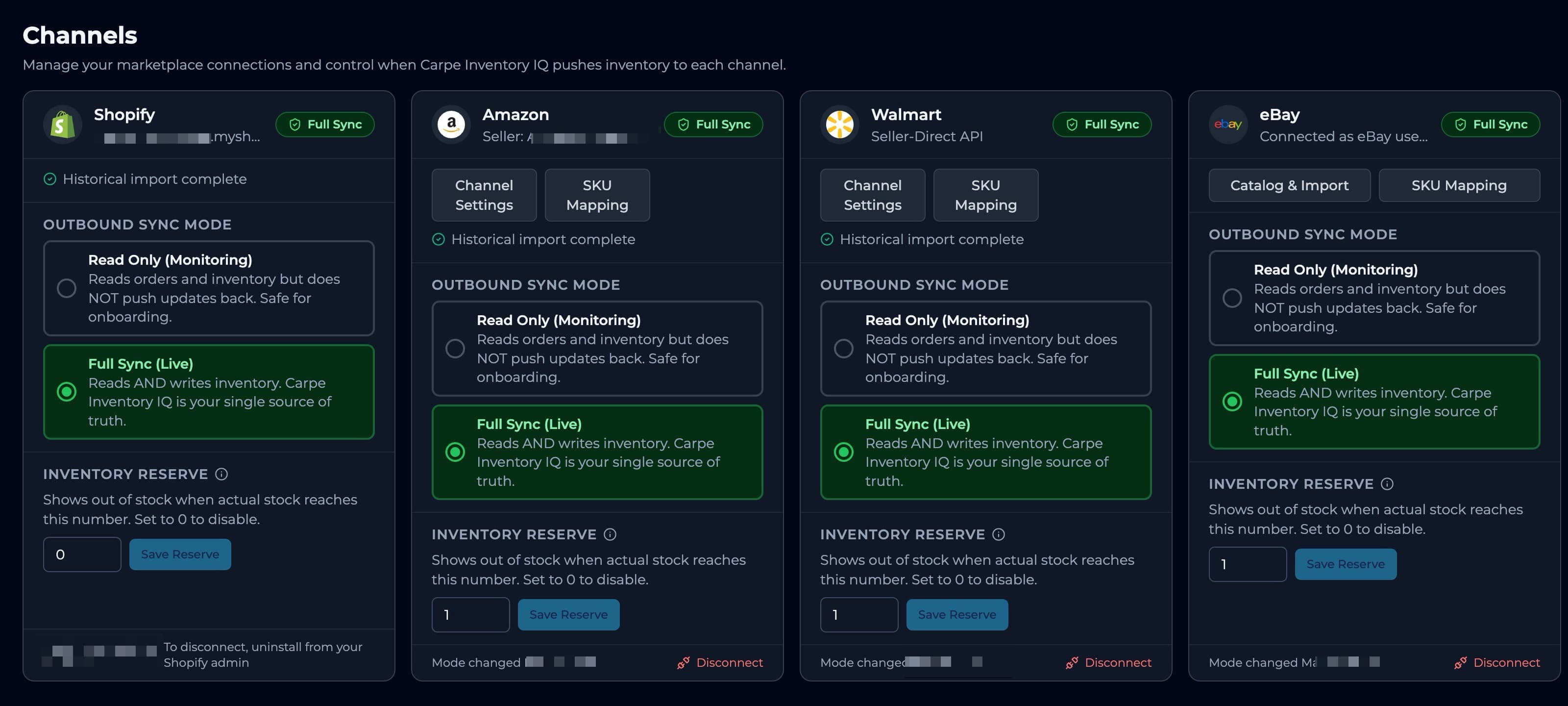Open Amazon SKU Mapping
Screen dimensions: 1568x706
[597, 195]
